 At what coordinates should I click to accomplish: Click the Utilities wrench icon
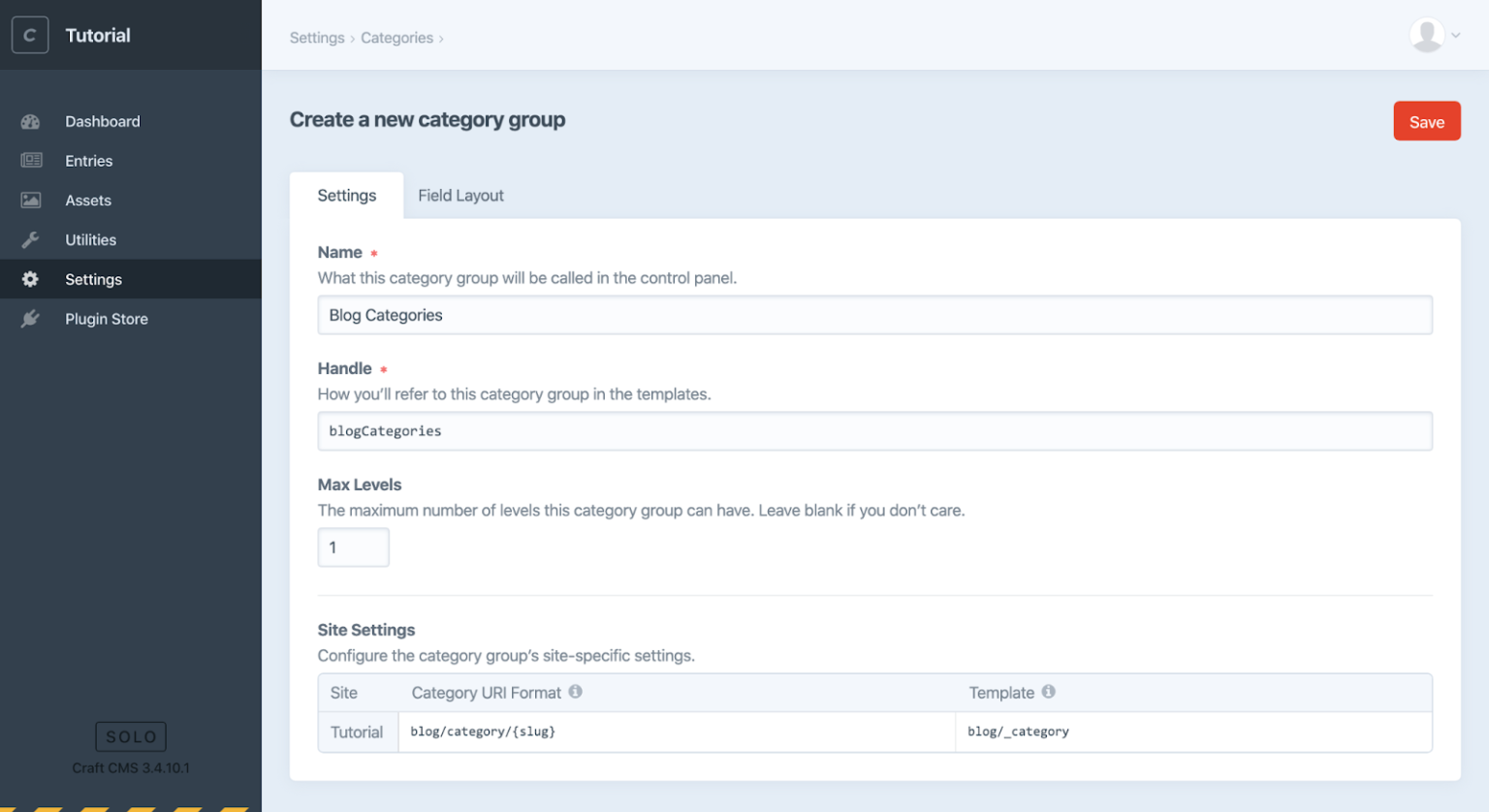31,239
